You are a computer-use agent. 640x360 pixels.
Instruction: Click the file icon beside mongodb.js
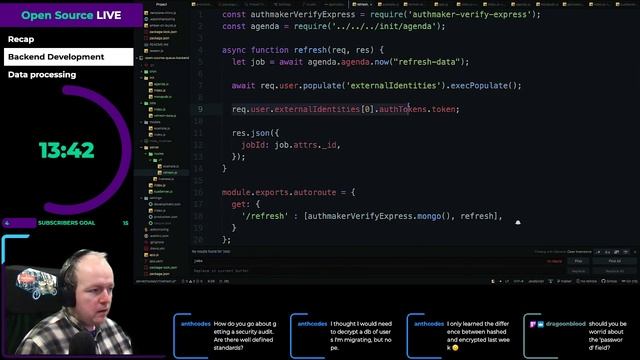click(x=151, y=97)
